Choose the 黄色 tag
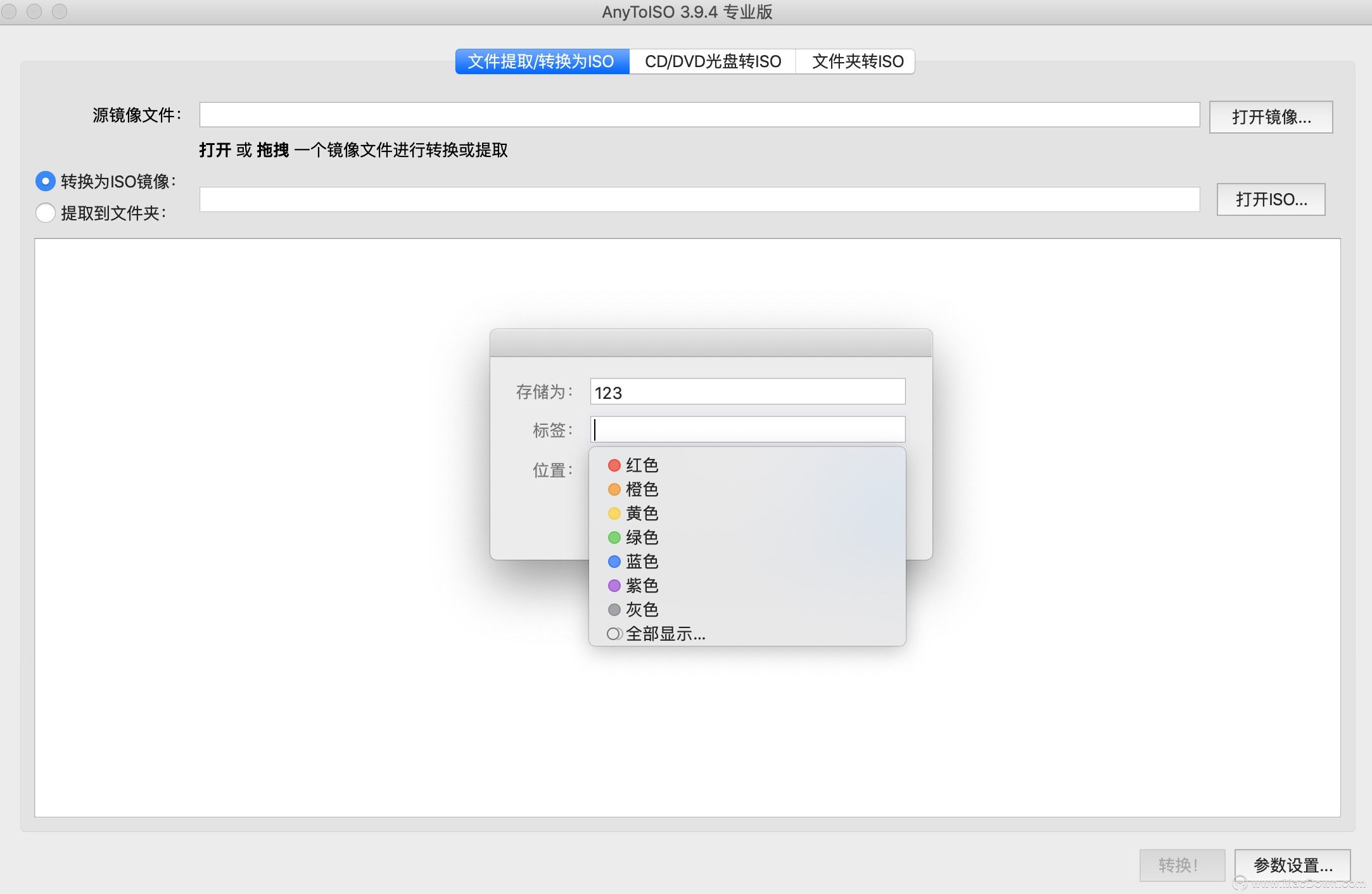Viewport: 1372px width, 894px height. pyautogui.click(x=747, y=513)
